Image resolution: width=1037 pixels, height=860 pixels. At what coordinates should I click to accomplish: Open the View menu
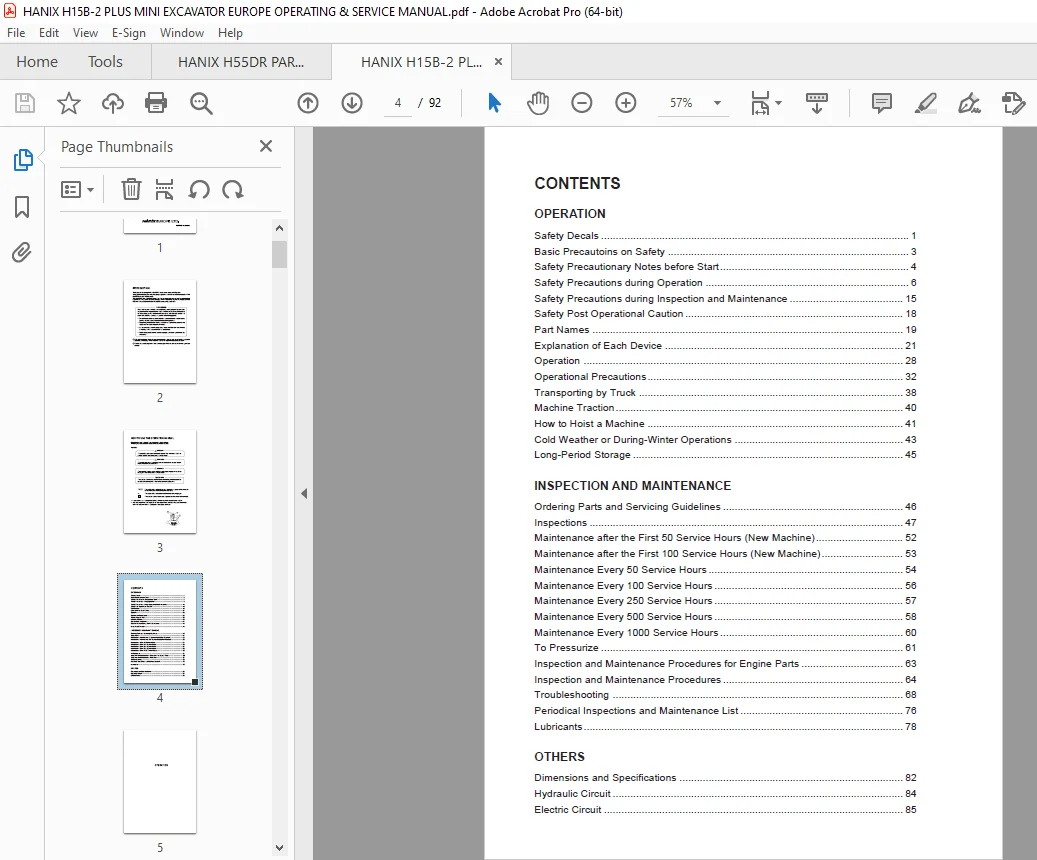85,32
